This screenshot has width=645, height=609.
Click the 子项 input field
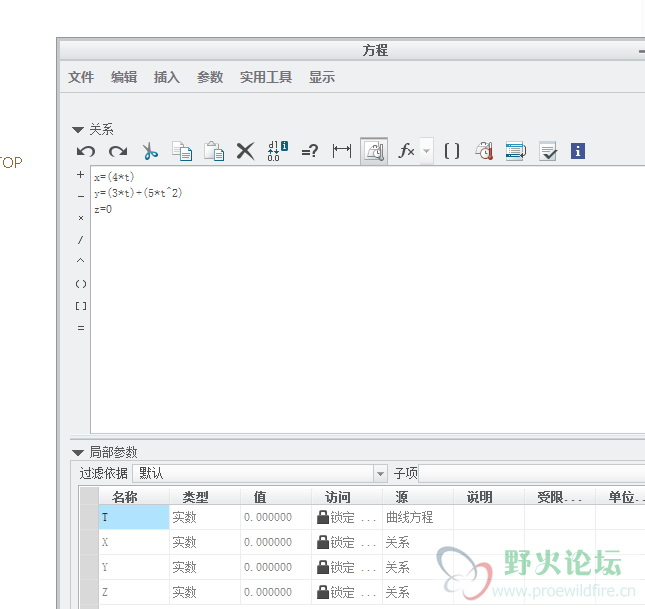click(531, 474)
